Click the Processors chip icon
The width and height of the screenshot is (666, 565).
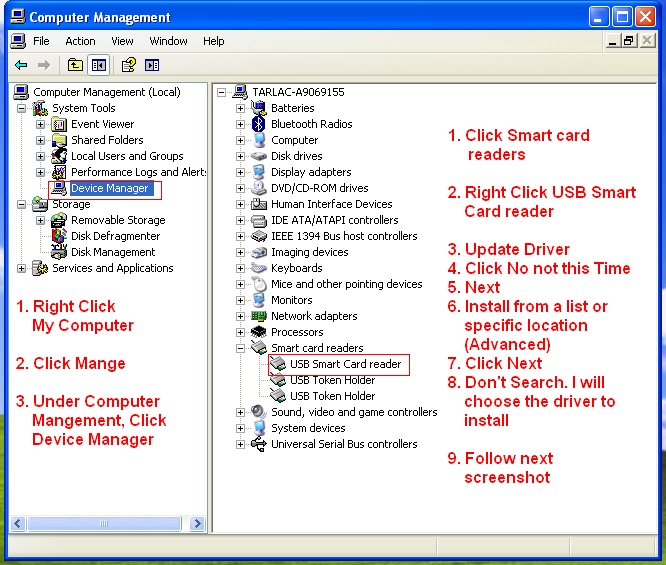tap(259, 332)
